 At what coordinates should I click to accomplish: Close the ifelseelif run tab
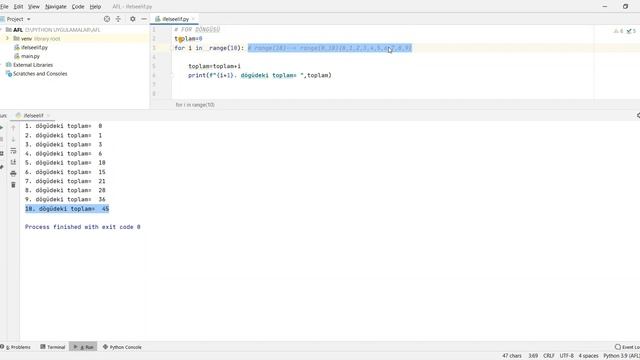click(x=48, y=116)
